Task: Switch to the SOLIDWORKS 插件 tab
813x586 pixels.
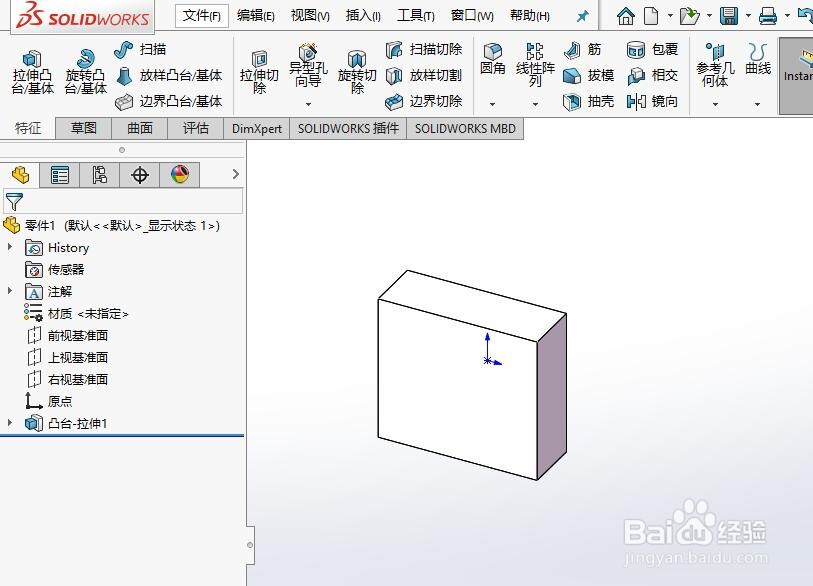Action: pos(348,129)
